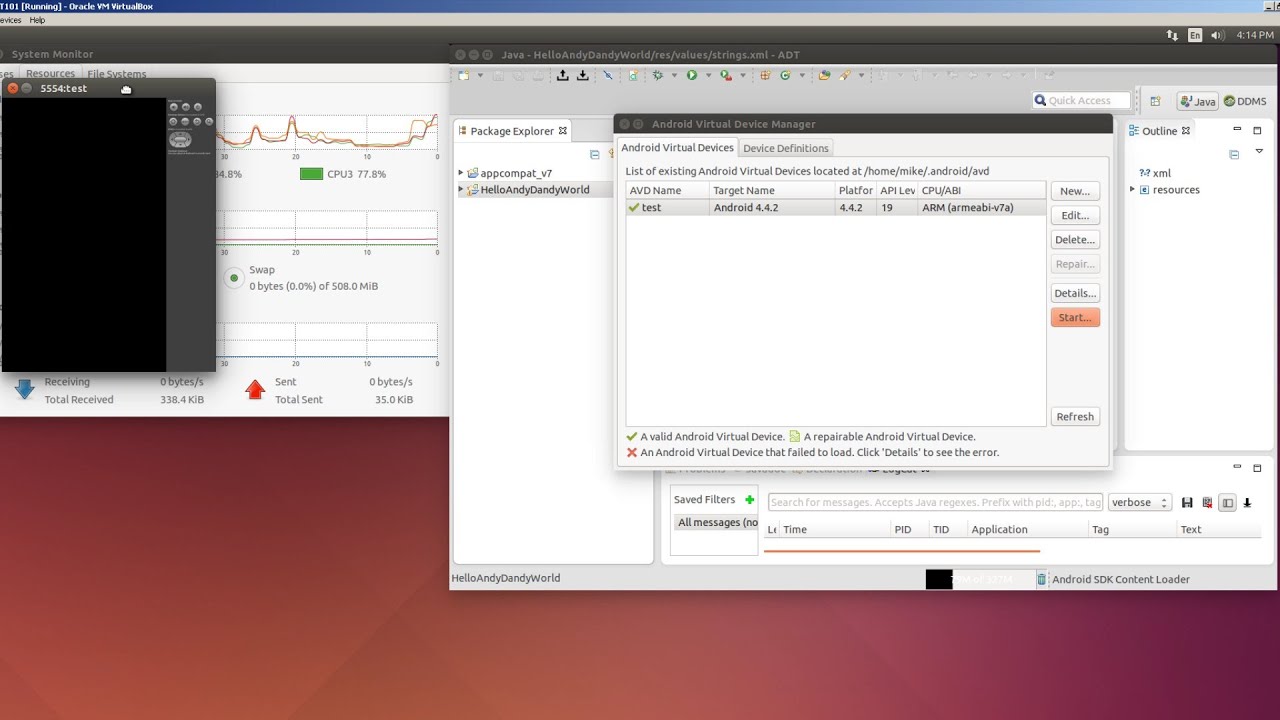
Task: Switch to the DDMS perspective
Action: (x=1245, y=101)
